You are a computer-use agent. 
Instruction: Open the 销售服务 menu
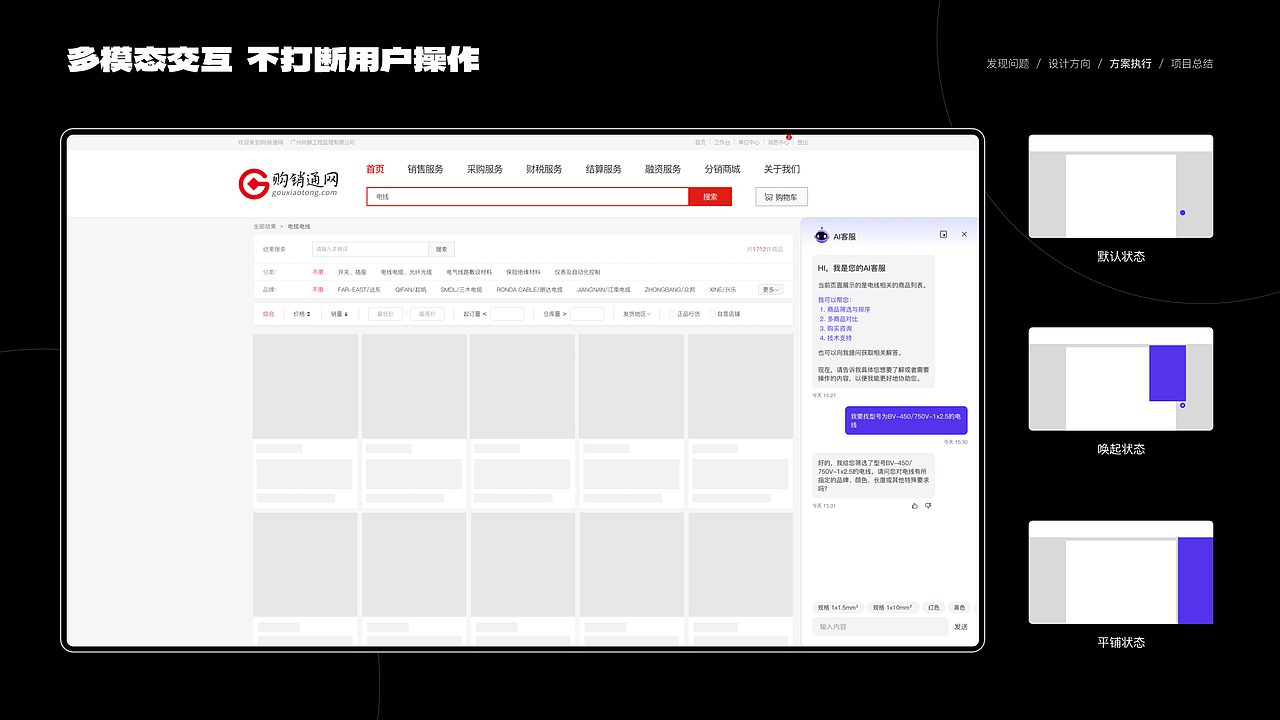(x=425, y=169)
